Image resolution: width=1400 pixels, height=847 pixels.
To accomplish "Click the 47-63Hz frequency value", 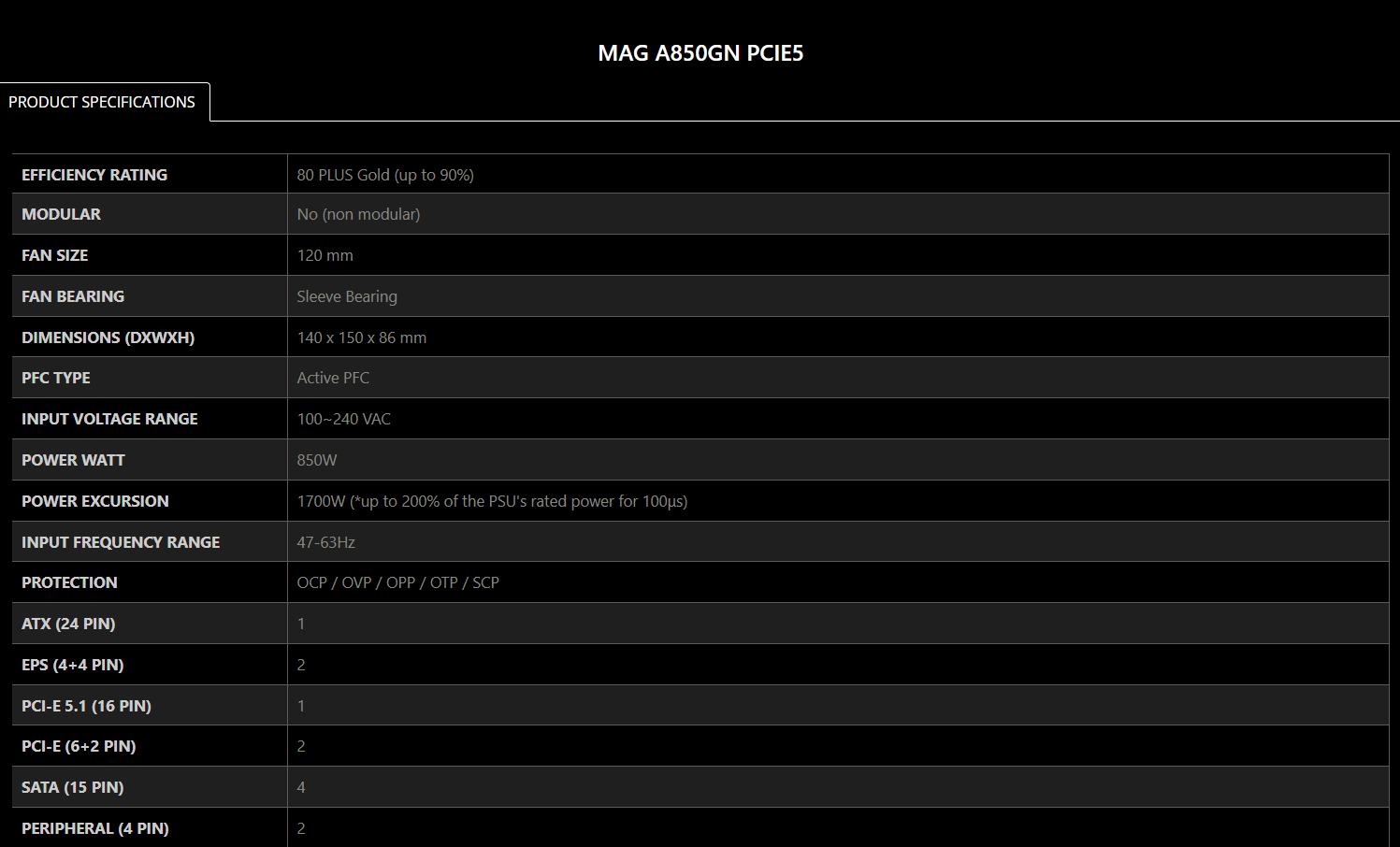I will tap(325, 542).
